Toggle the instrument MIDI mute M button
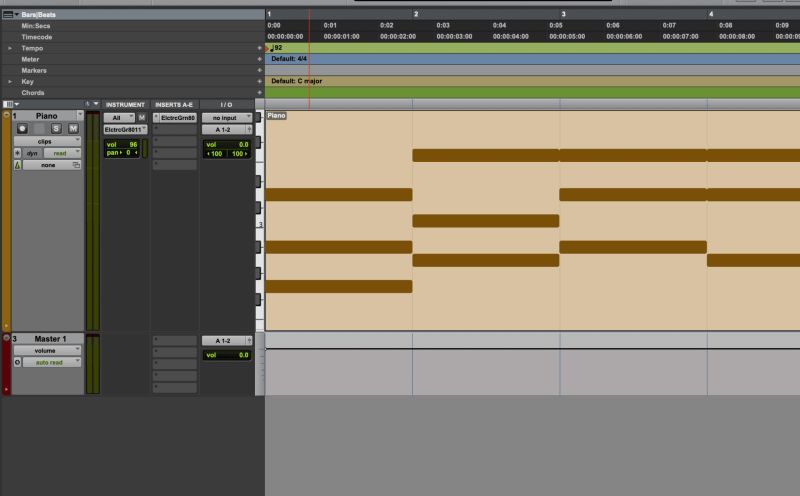The image size is (800, 496). pyautogui.click(x=142, y=117)
